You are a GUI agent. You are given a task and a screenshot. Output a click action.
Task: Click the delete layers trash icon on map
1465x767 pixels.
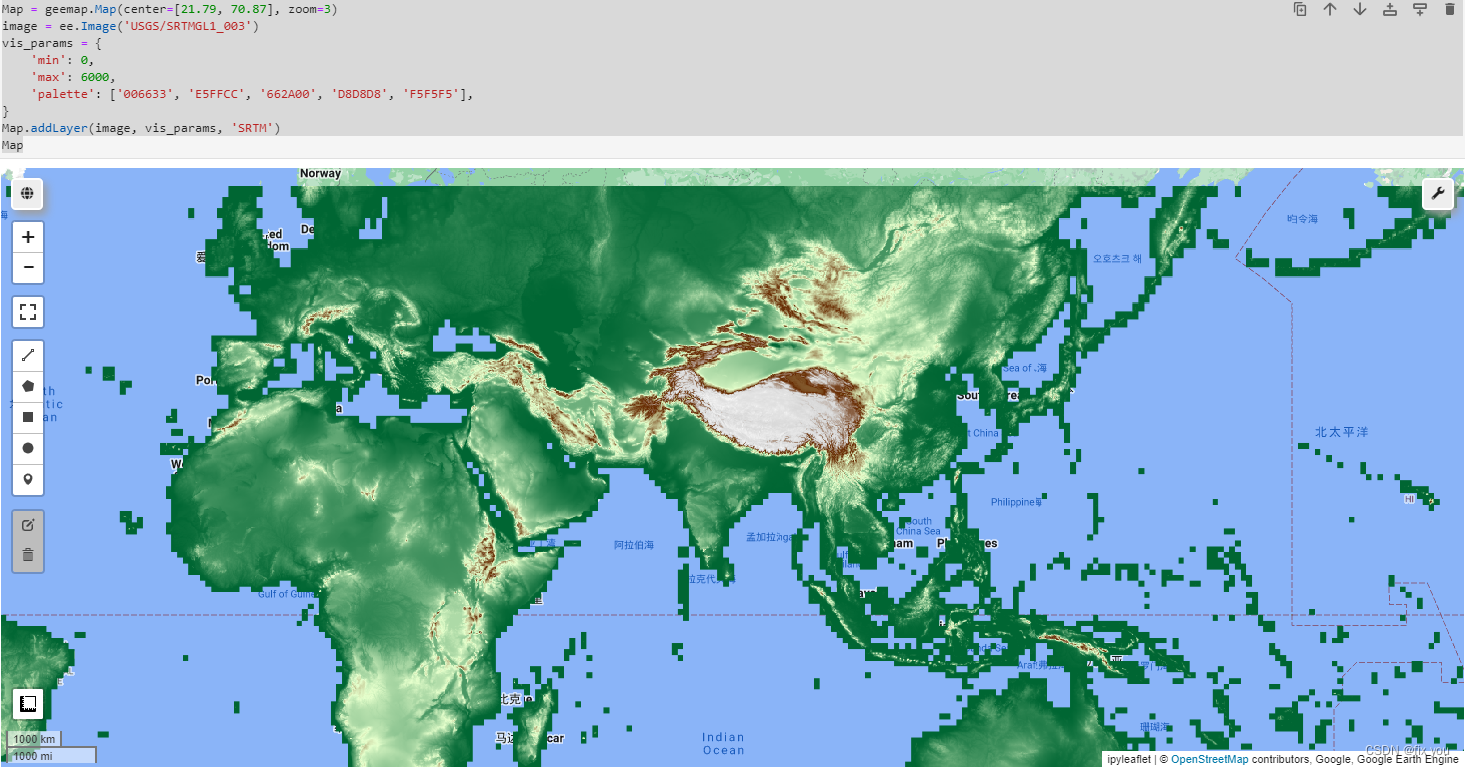pos(28,555)
